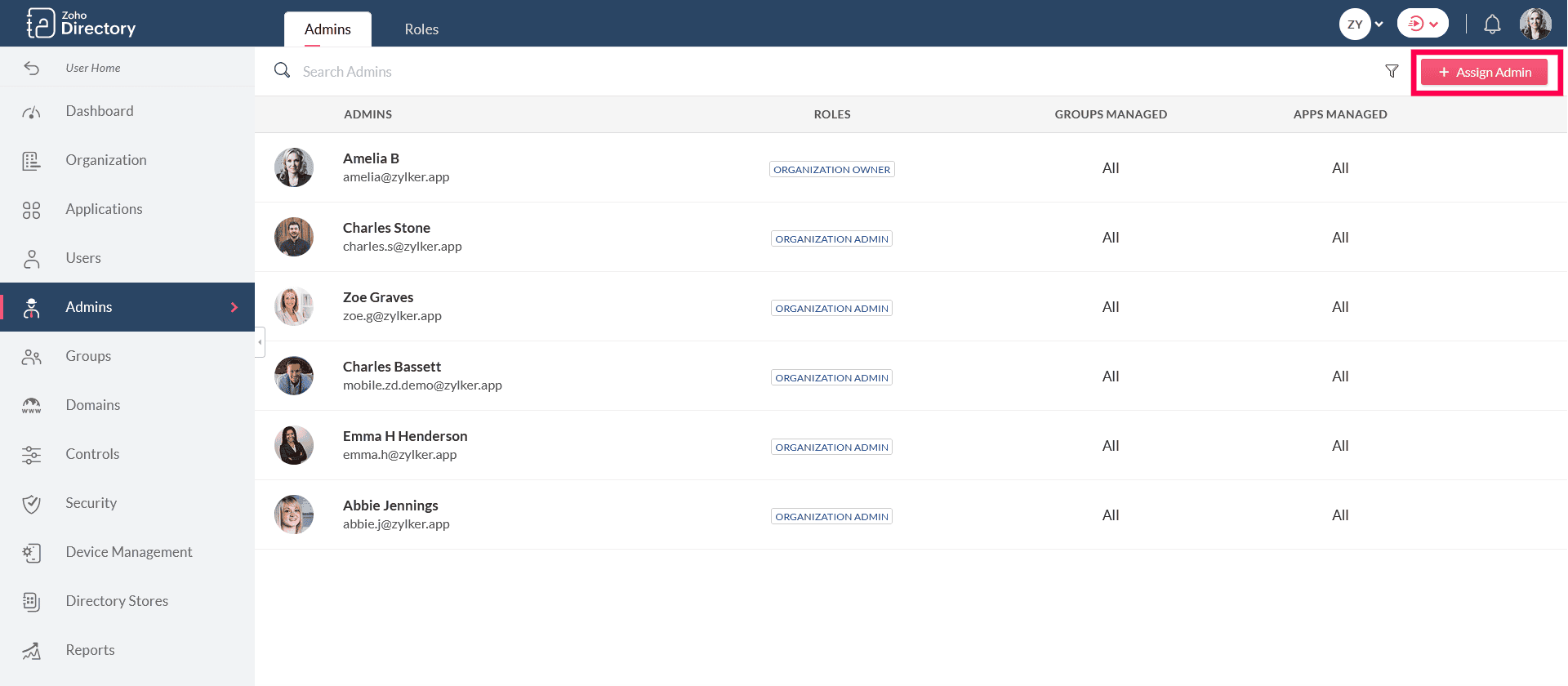Click the filter funnel icon

pyautogui.click(x=1392, y=71)
